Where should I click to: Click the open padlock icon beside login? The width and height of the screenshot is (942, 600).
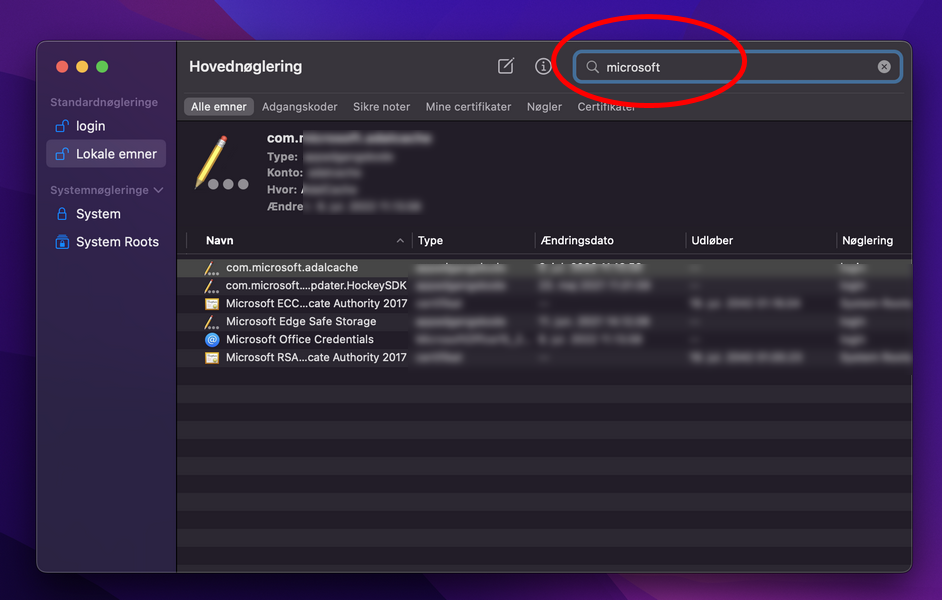point(62,126)
